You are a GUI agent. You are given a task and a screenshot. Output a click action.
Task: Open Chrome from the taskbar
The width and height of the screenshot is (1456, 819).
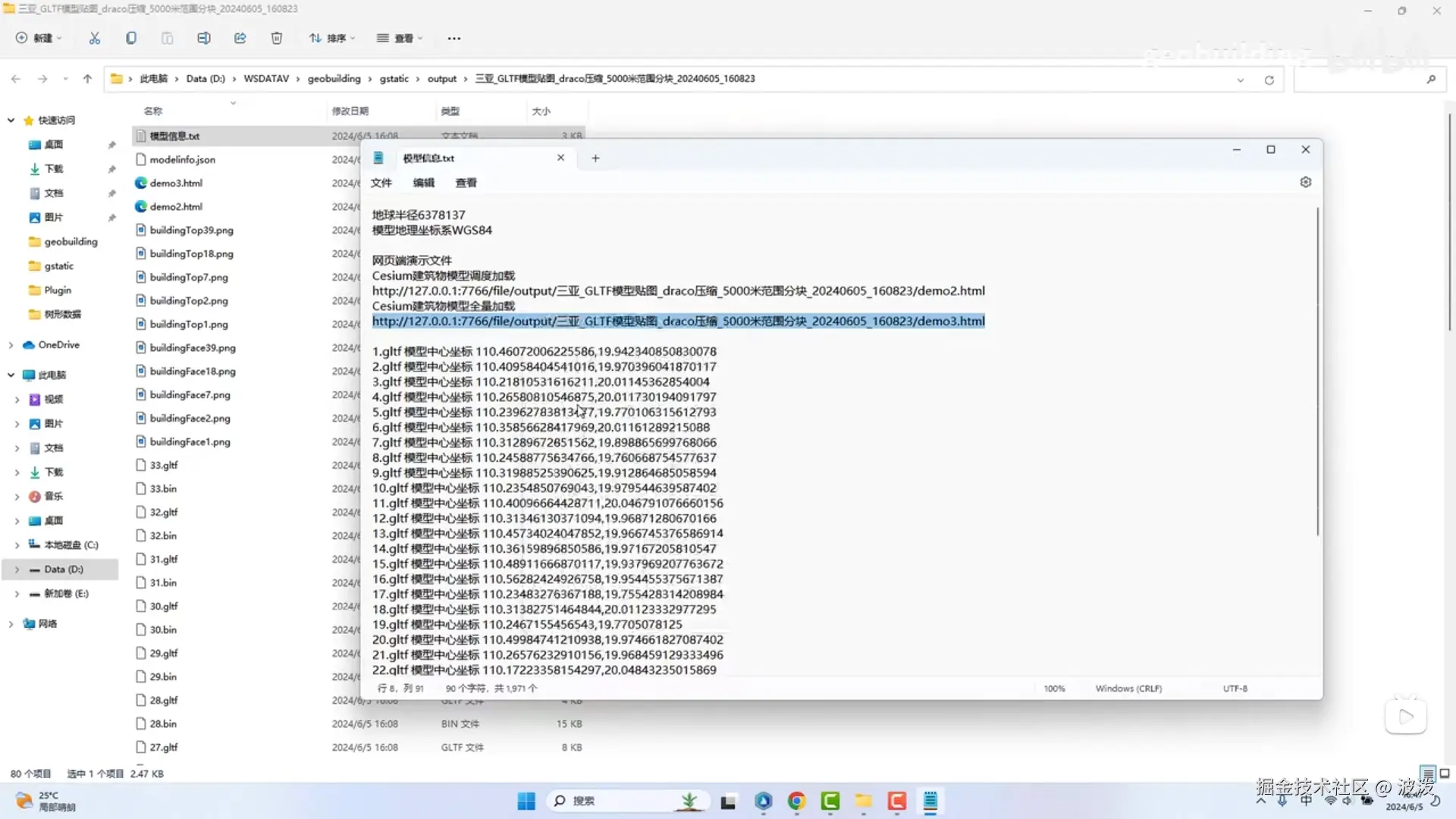pos(796,801)
